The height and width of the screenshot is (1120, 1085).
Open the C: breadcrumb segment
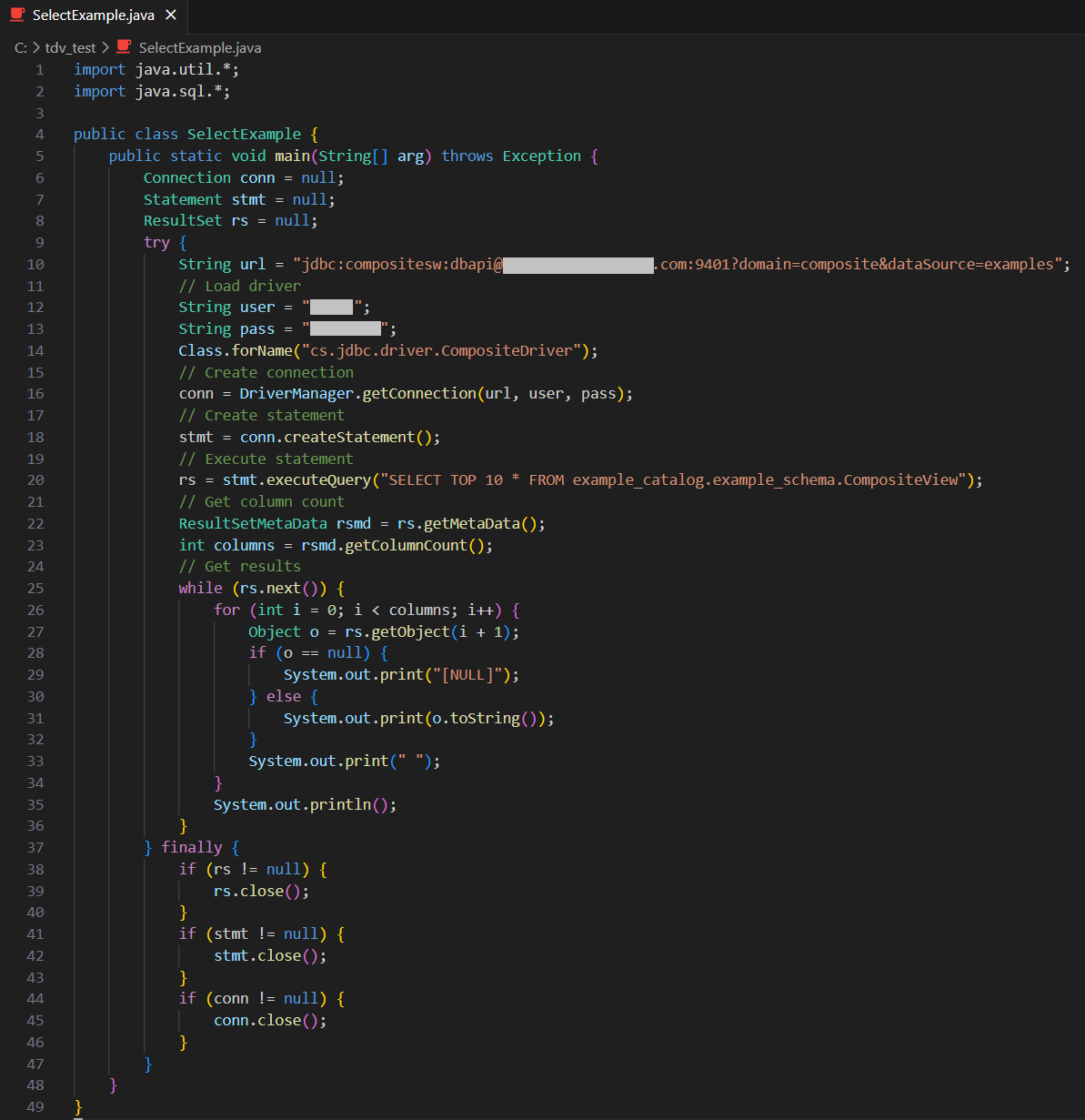[x=21, y=47]
